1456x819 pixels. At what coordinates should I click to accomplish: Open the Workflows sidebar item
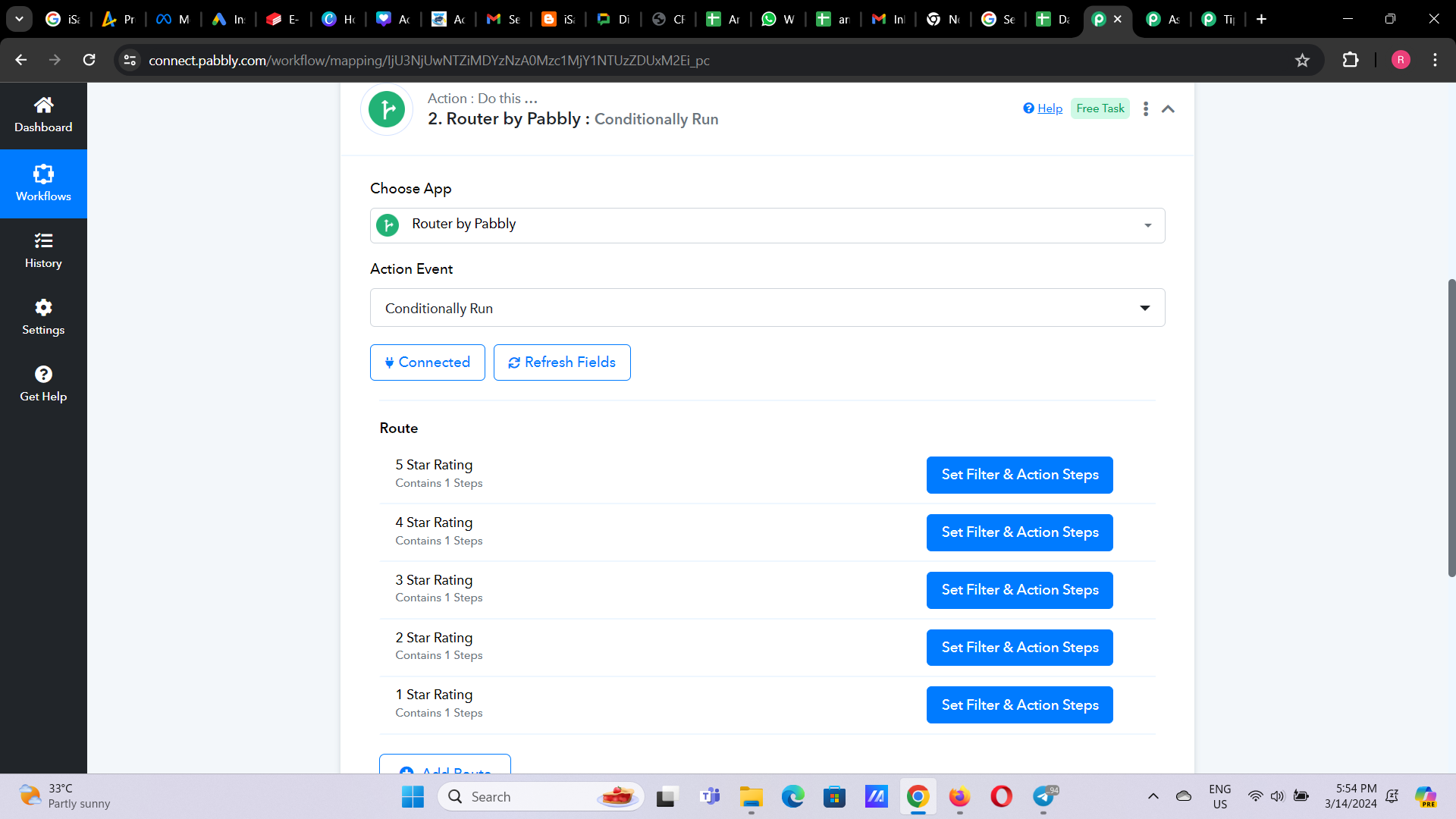43,184
